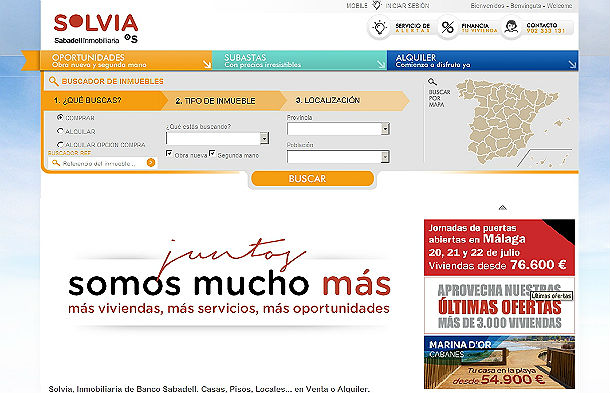Open the Marina d'Or Cabanes banner
Screen dimensions: 610x393
(x=499, y=362)
